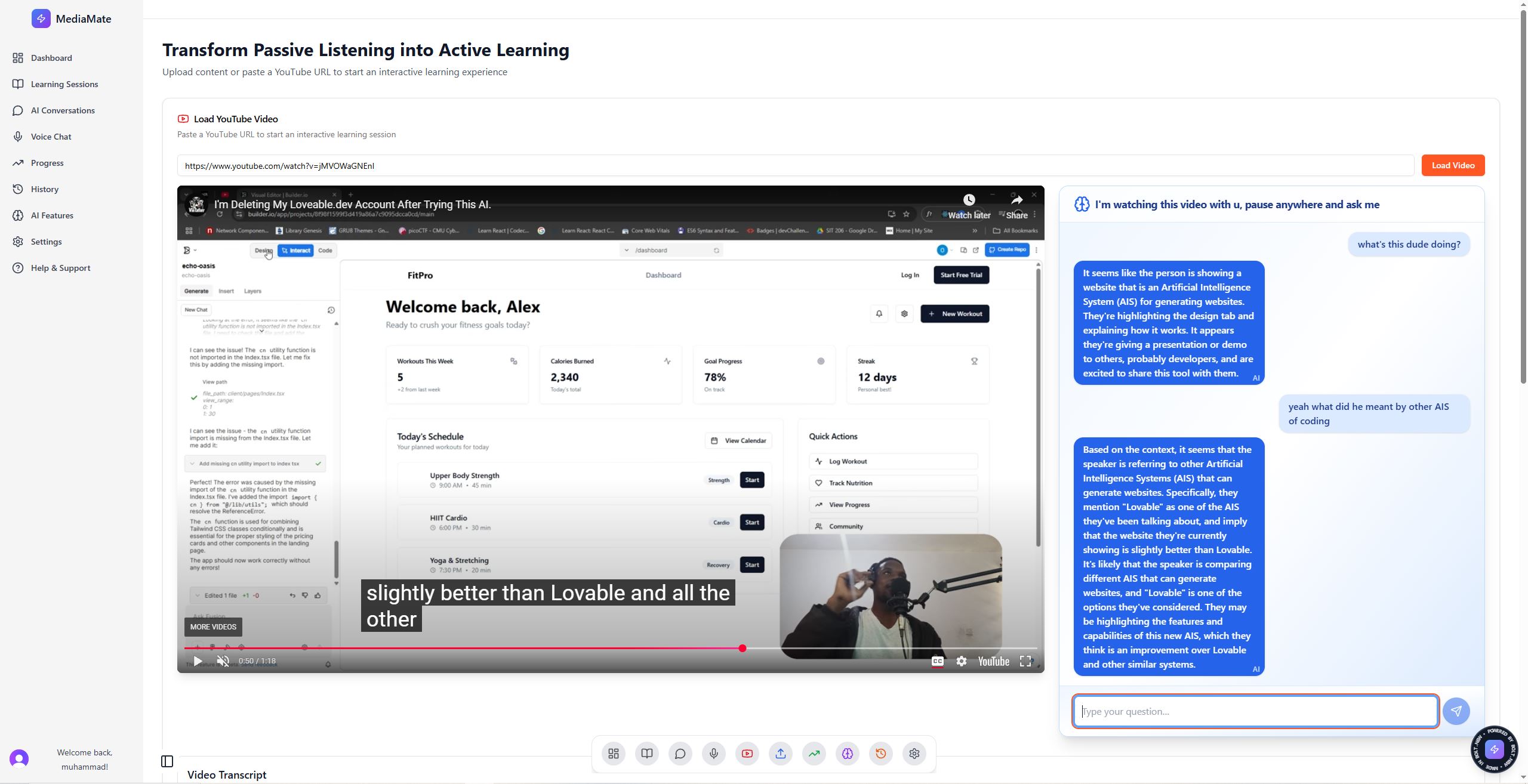Click the brain icon in bottom dock
The image size is (1528, 784).
click(847, 754)
